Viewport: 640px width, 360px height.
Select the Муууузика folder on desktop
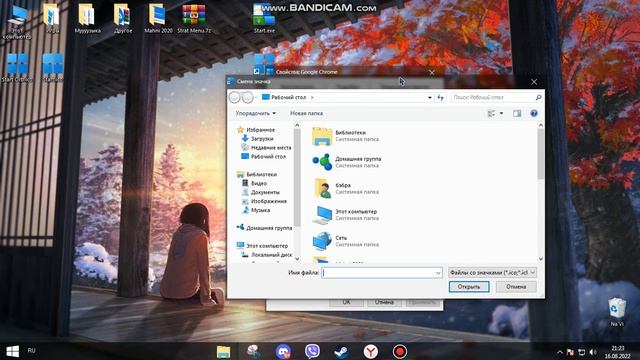(x=87, y=19)
